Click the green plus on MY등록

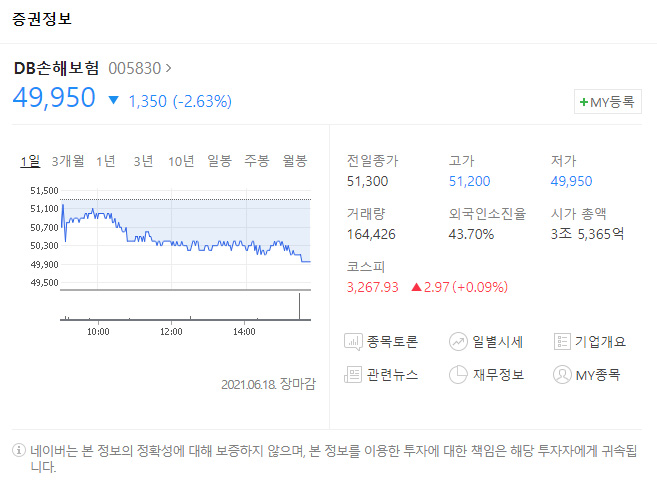[x=584, y=102]
